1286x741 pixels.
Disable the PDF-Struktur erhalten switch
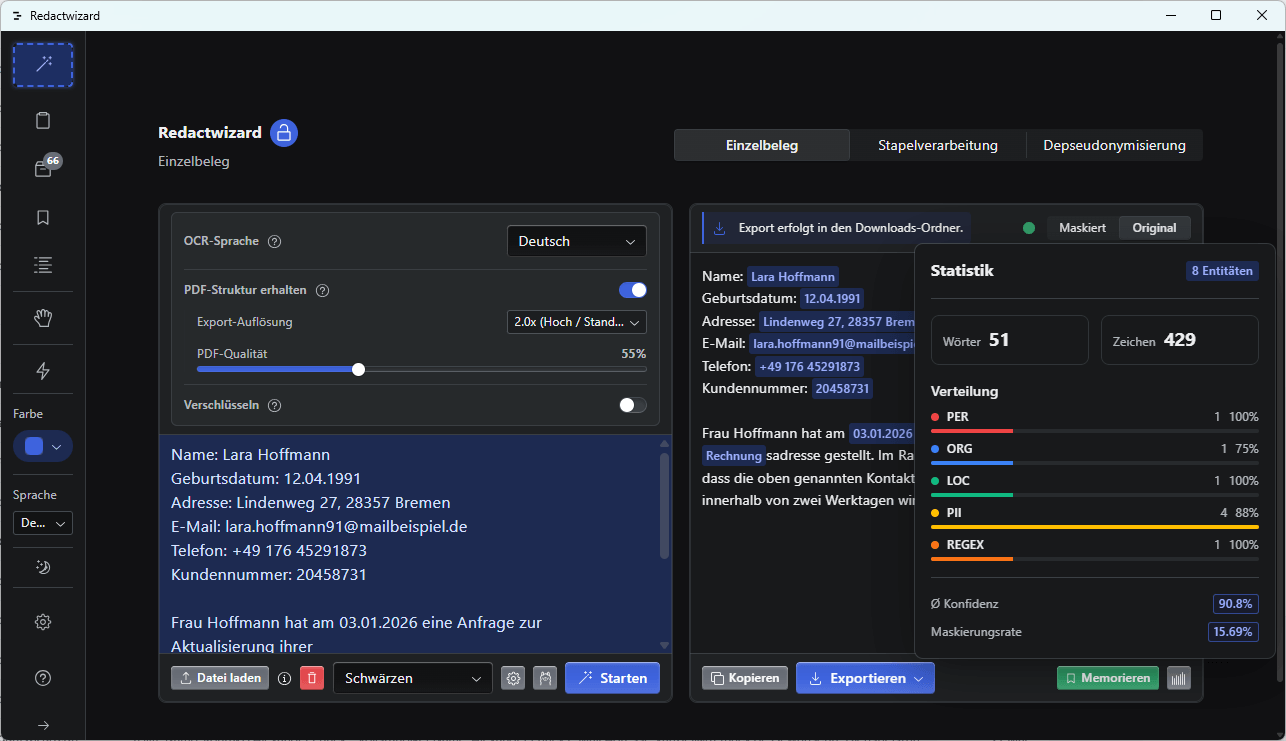click(x=633, y=290)
